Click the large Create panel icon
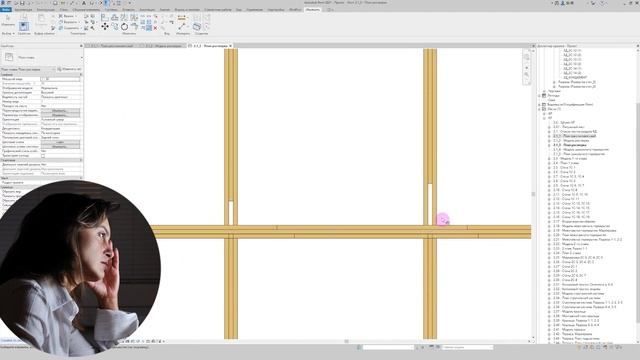Screen dimensions: 640x360 point(197,27)
